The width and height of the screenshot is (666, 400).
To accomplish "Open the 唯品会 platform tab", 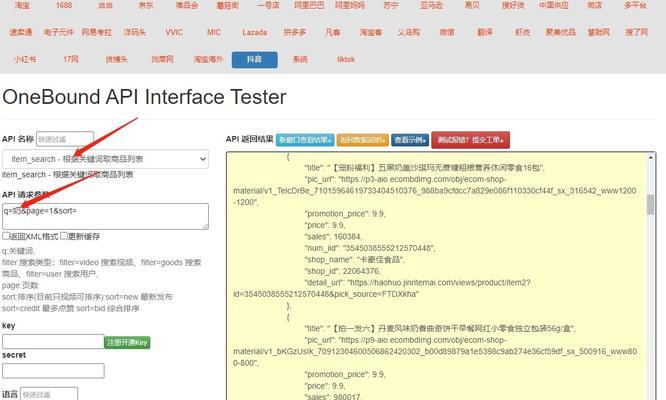I will point(187,5).
